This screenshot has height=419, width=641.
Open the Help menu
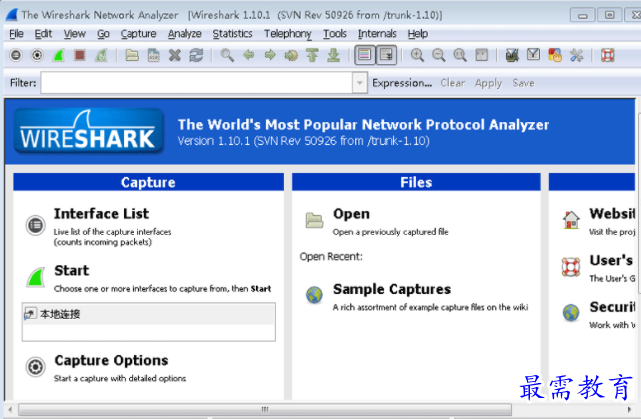click(x=417, y=34)
